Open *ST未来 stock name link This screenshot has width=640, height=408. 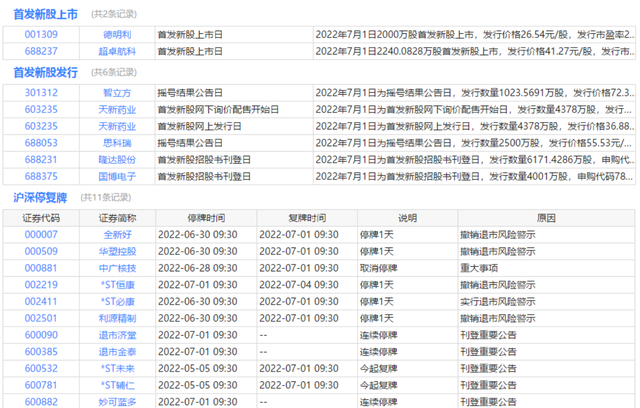point(118,369)
